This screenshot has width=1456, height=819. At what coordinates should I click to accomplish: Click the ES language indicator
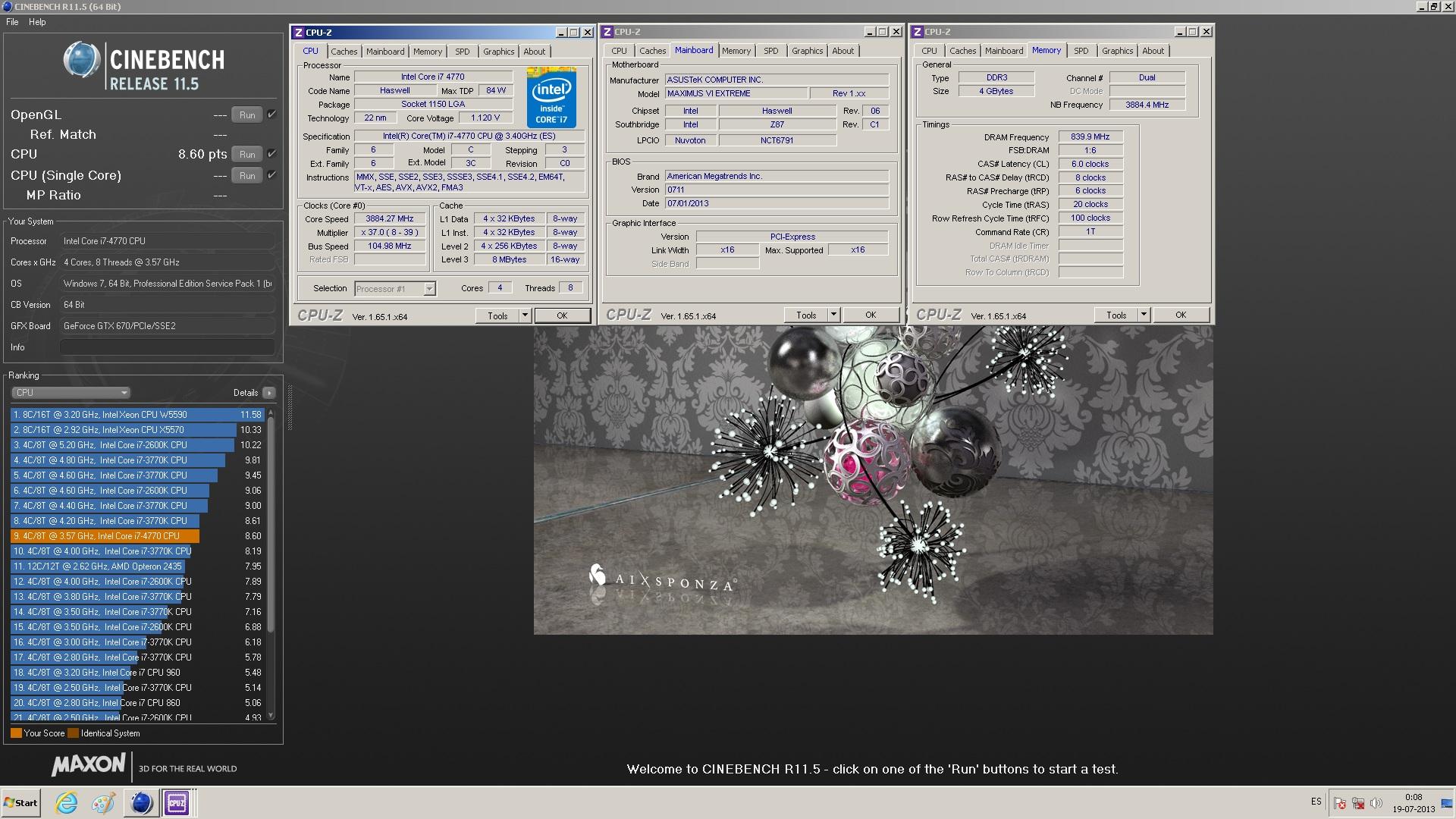(x=1316, y=802)
